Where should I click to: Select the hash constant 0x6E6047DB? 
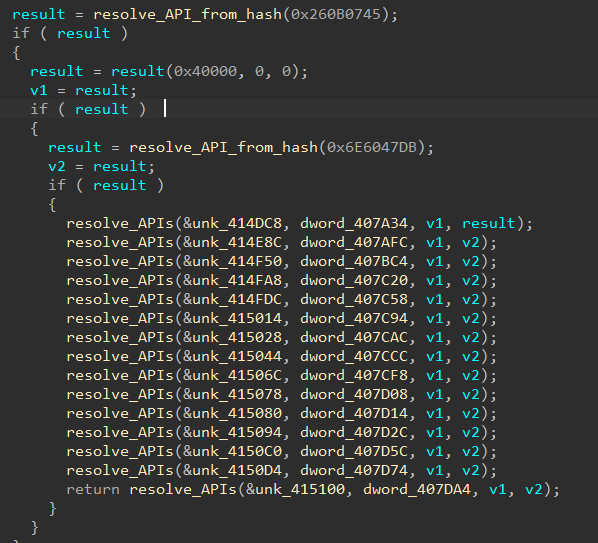click(372, 147)
